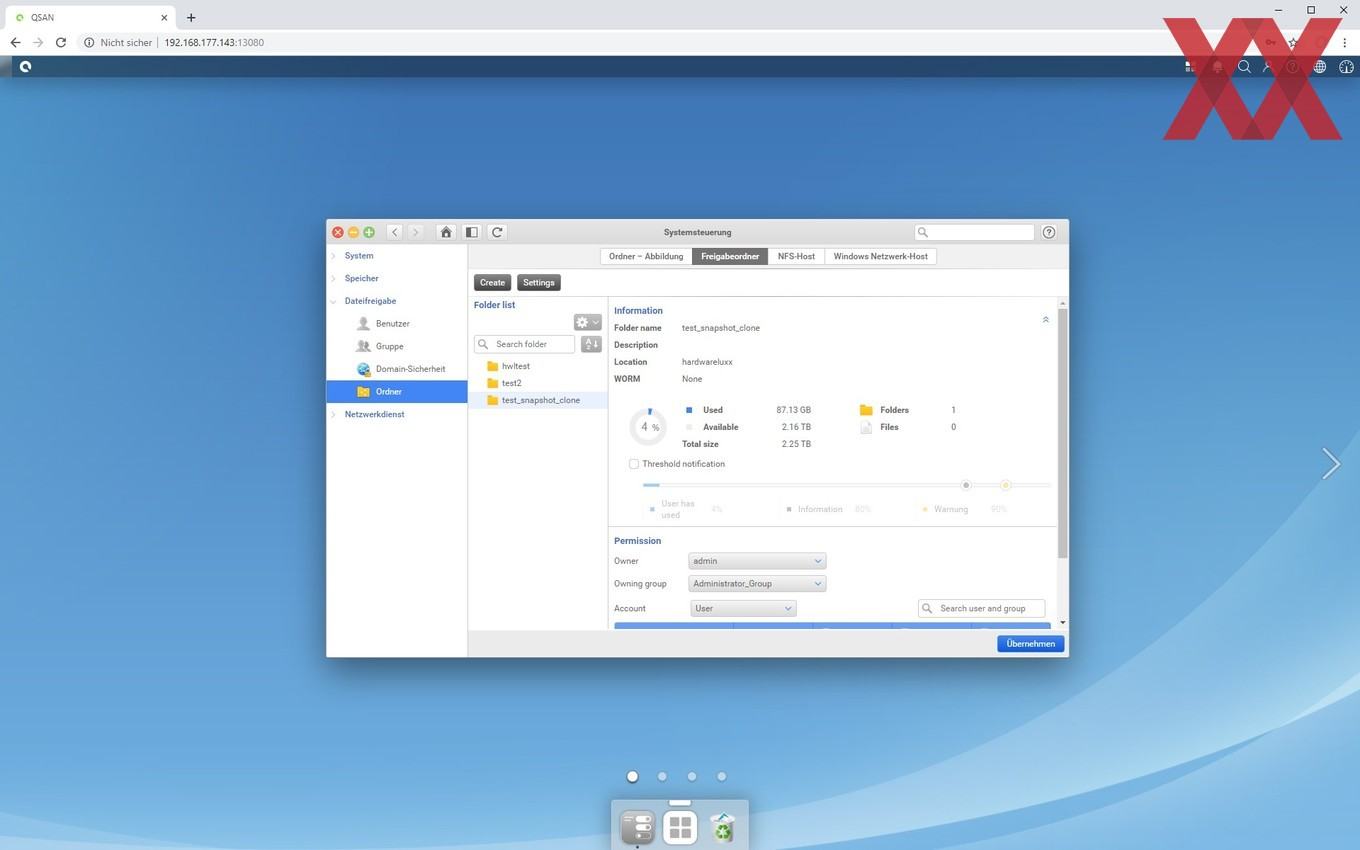Switch to the Ordner – Abbildung tab

pyautogui.click(x=646, y=256)
